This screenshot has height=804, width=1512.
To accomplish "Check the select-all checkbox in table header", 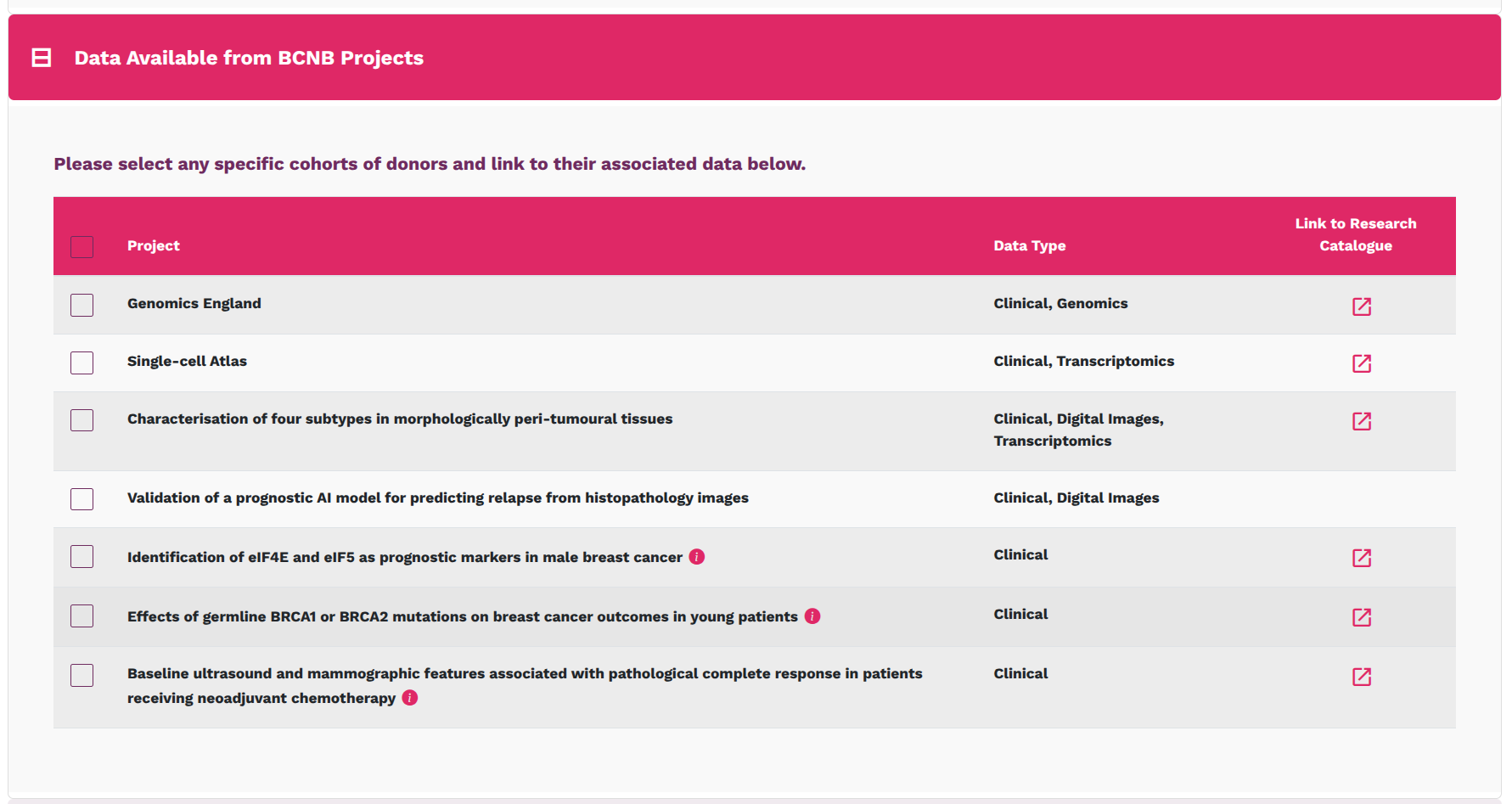I will 82,246.
